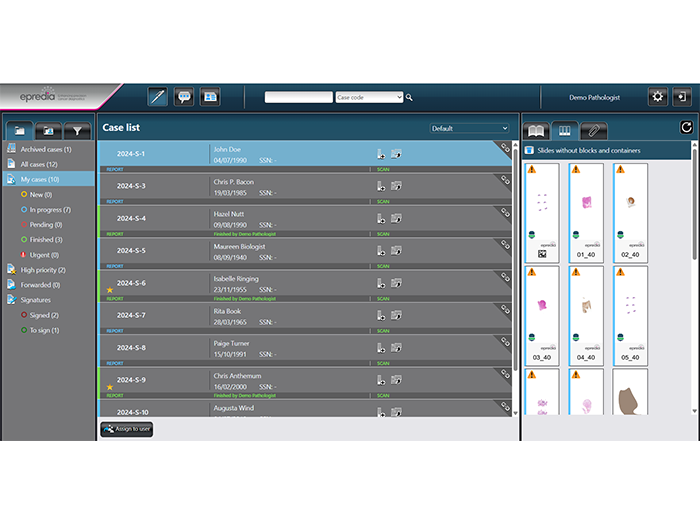Click the ID card layout icon in top toolbar

[210, 96]
